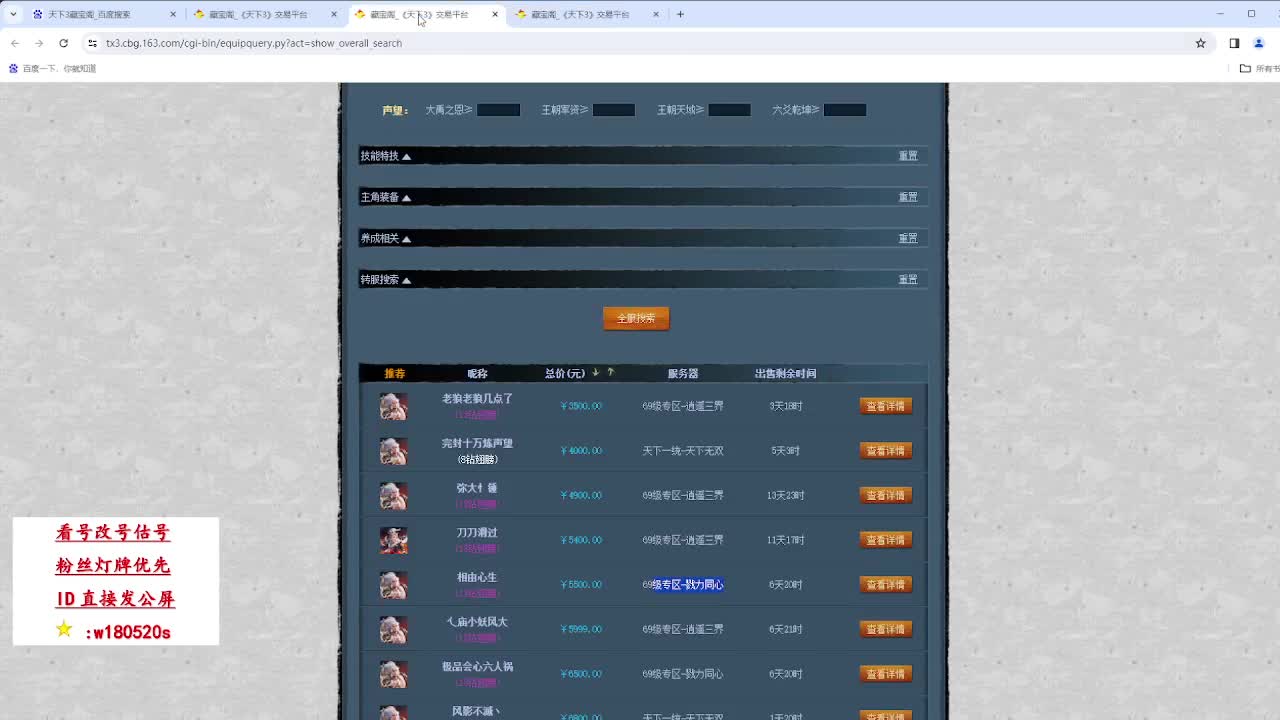Click the highlighted 69级专区-戮力同心 server text
Viewport: 1280px width, 720px height.
(x=683, y=585)
